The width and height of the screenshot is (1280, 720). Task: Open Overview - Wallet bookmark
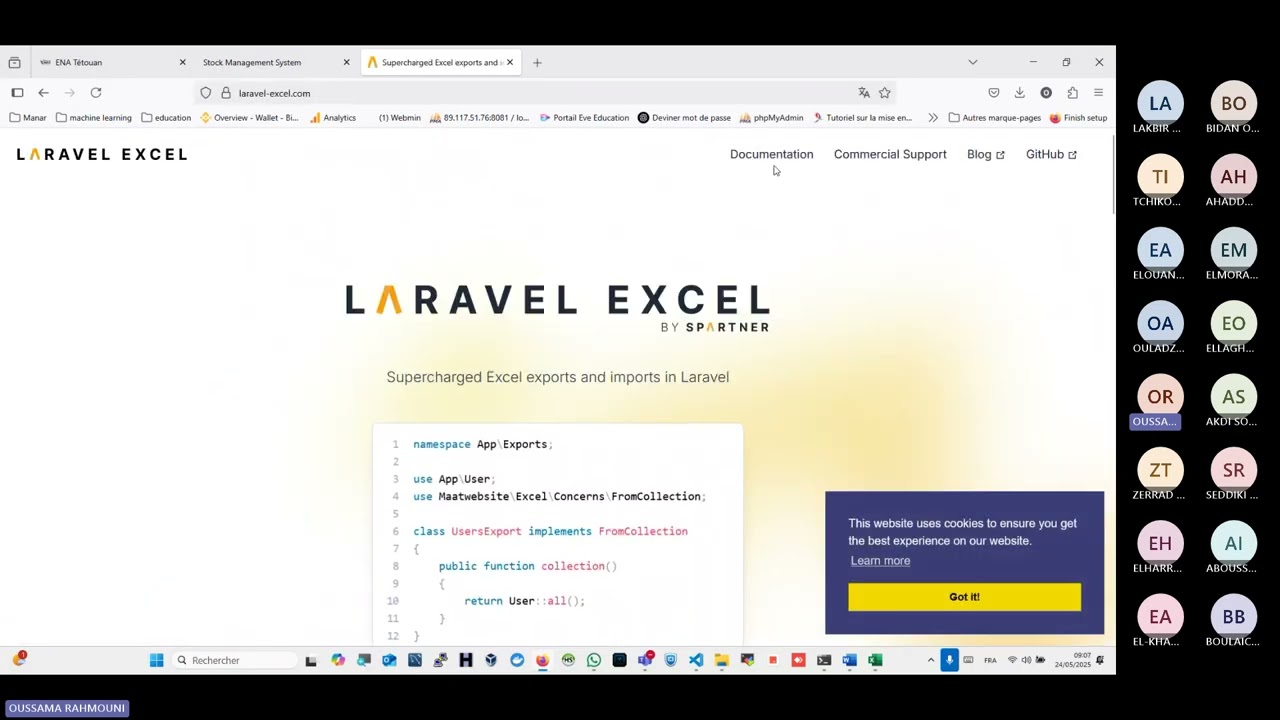pyautogui.click(x=249, y=118)
